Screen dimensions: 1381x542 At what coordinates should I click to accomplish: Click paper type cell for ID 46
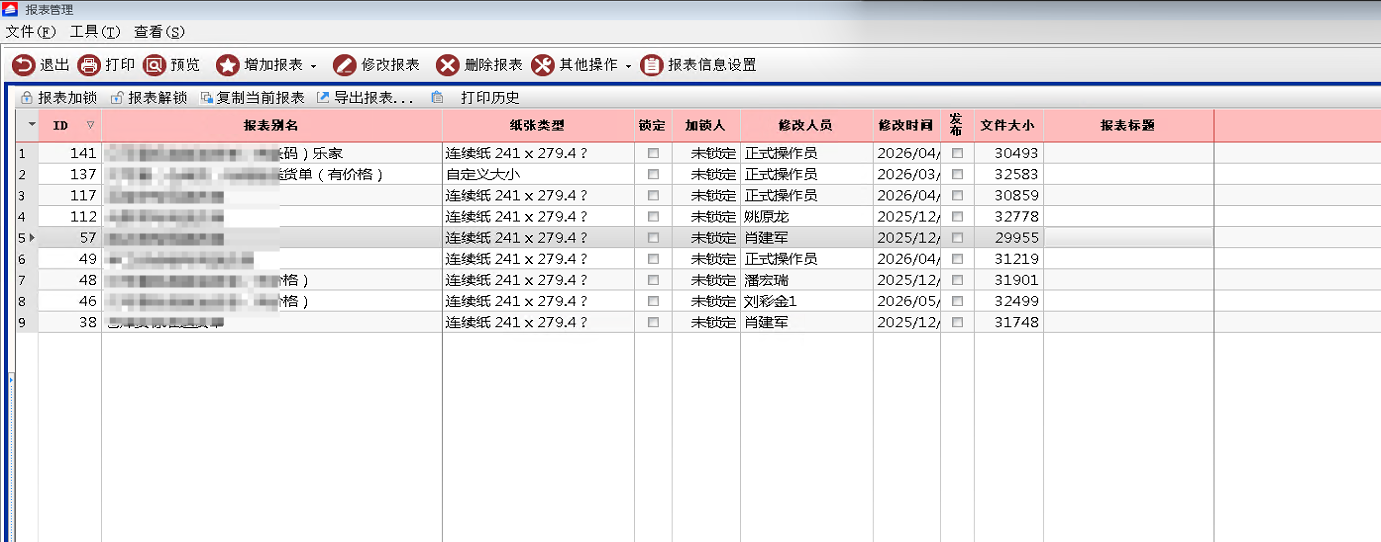pyautogui.click(x=538, y=301)
